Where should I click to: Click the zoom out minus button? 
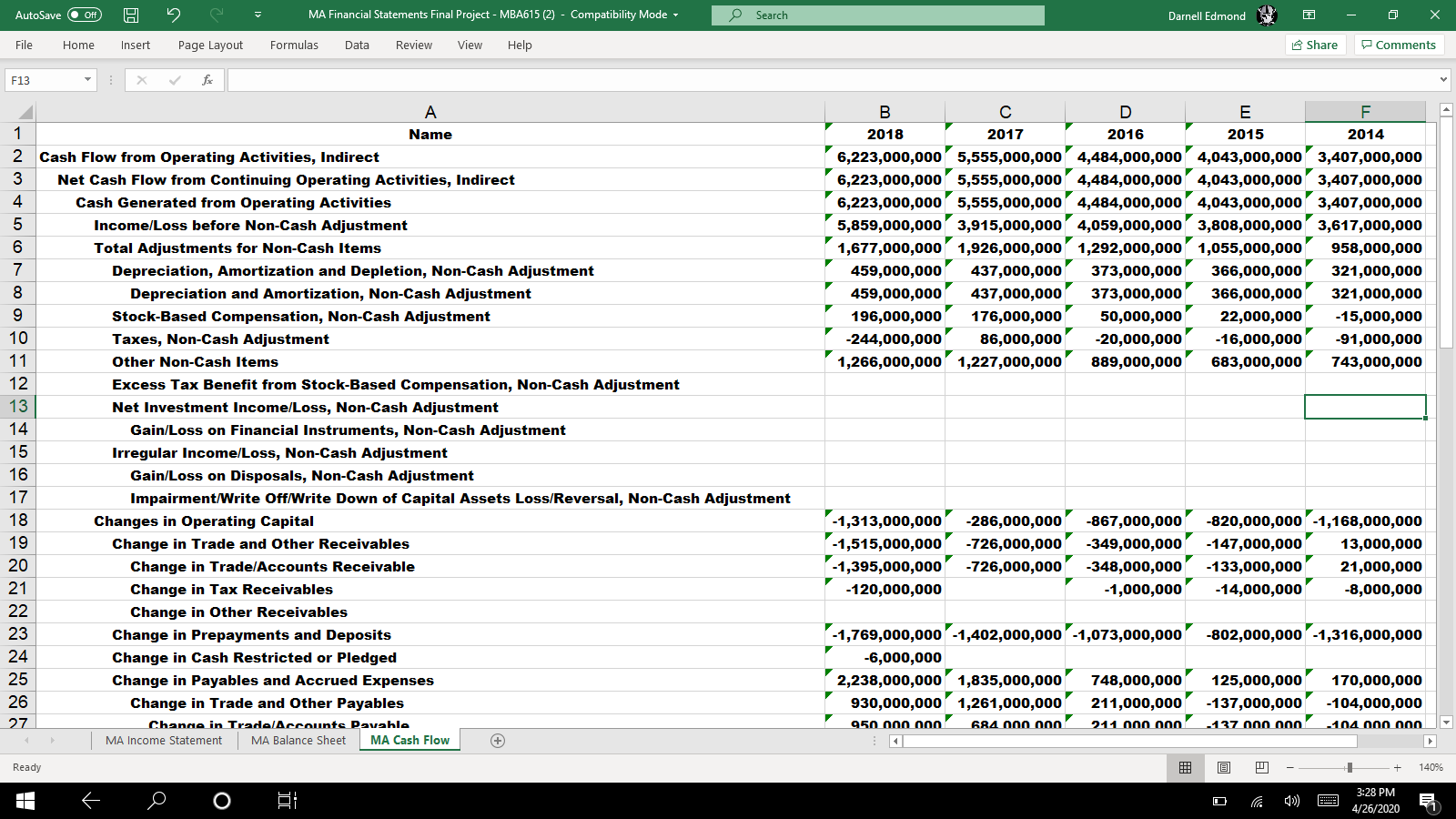click(x=1289, y=767)
